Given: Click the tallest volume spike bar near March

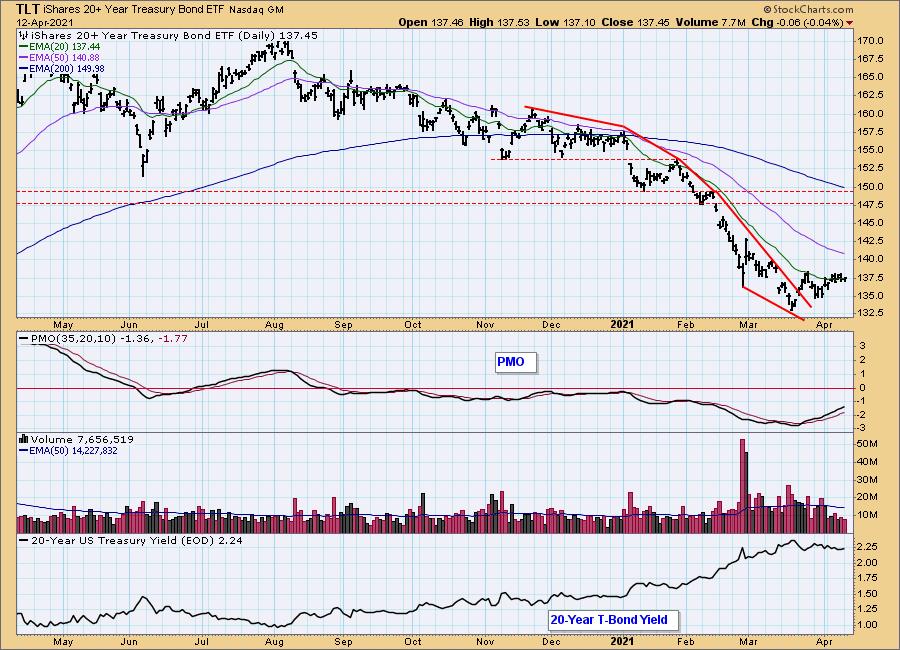Looking at the screenshot, I should click(742, 486).
